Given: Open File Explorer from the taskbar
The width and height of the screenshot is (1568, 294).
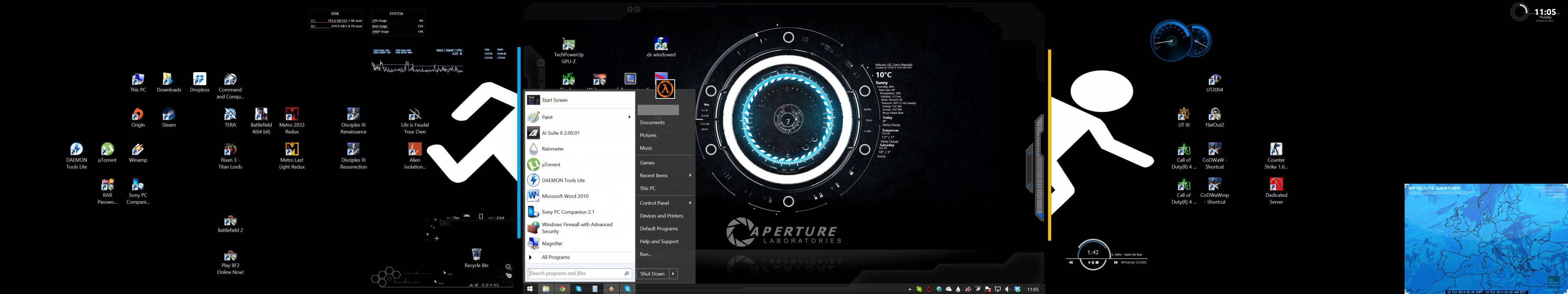Looking at the screenshot, I should [x=546, y=289].
